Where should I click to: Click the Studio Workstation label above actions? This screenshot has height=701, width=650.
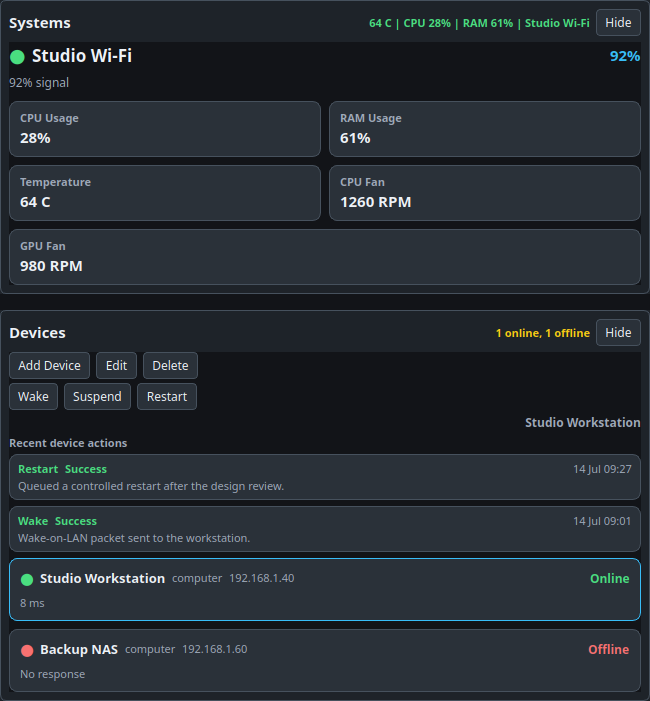click(x=582, y=422)
